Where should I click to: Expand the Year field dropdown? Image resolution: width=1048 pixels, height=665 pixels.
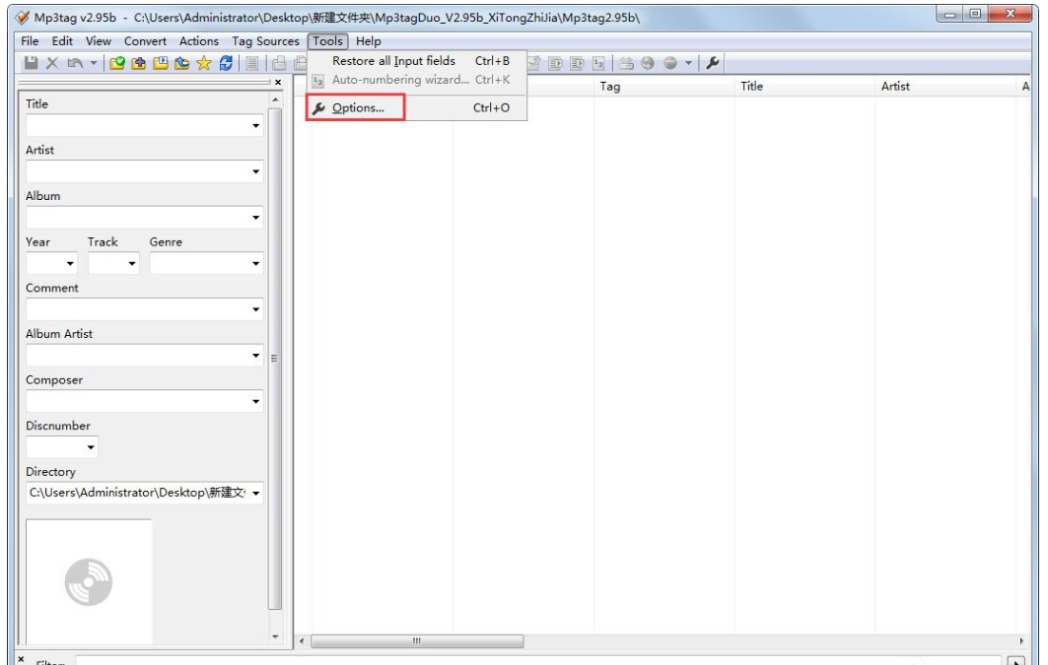(70, 263)
